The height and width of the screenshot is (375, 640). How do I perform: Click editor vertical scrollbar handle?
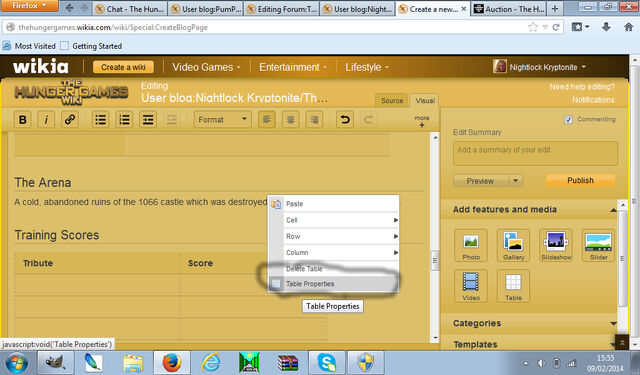tap(435, 260)
